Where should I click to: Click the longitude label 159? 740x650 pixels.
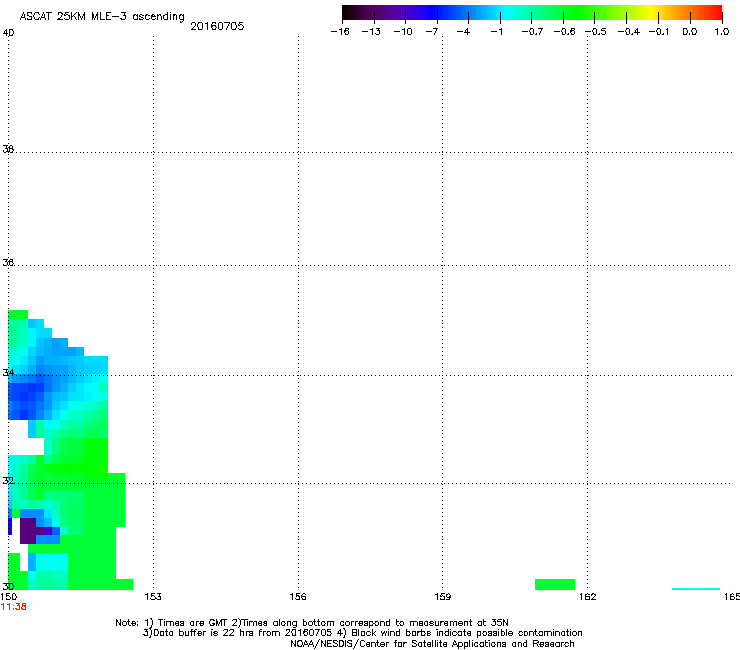(443, 597)
